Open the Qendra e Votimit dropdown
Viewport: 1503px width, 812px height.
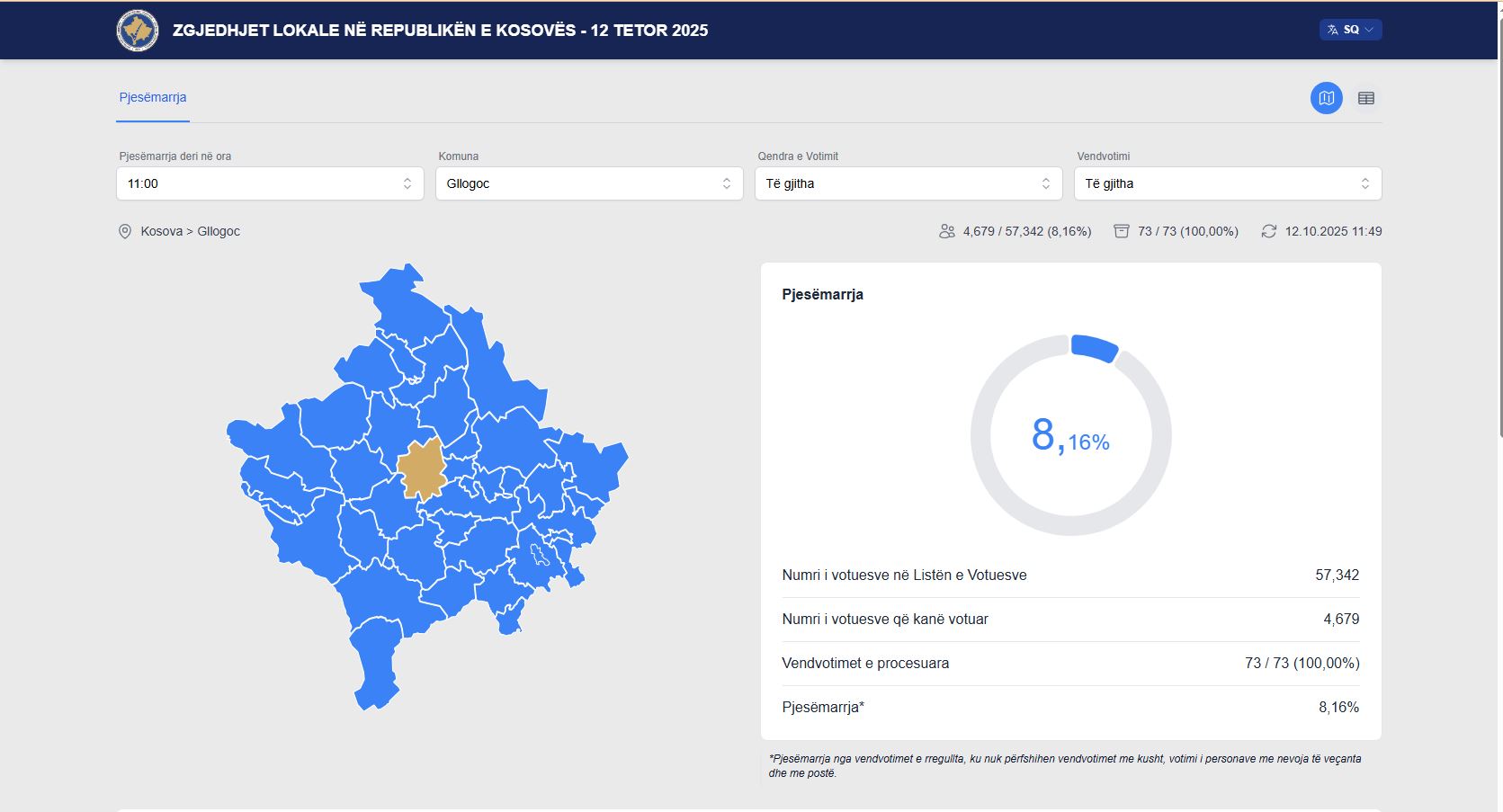908,183
